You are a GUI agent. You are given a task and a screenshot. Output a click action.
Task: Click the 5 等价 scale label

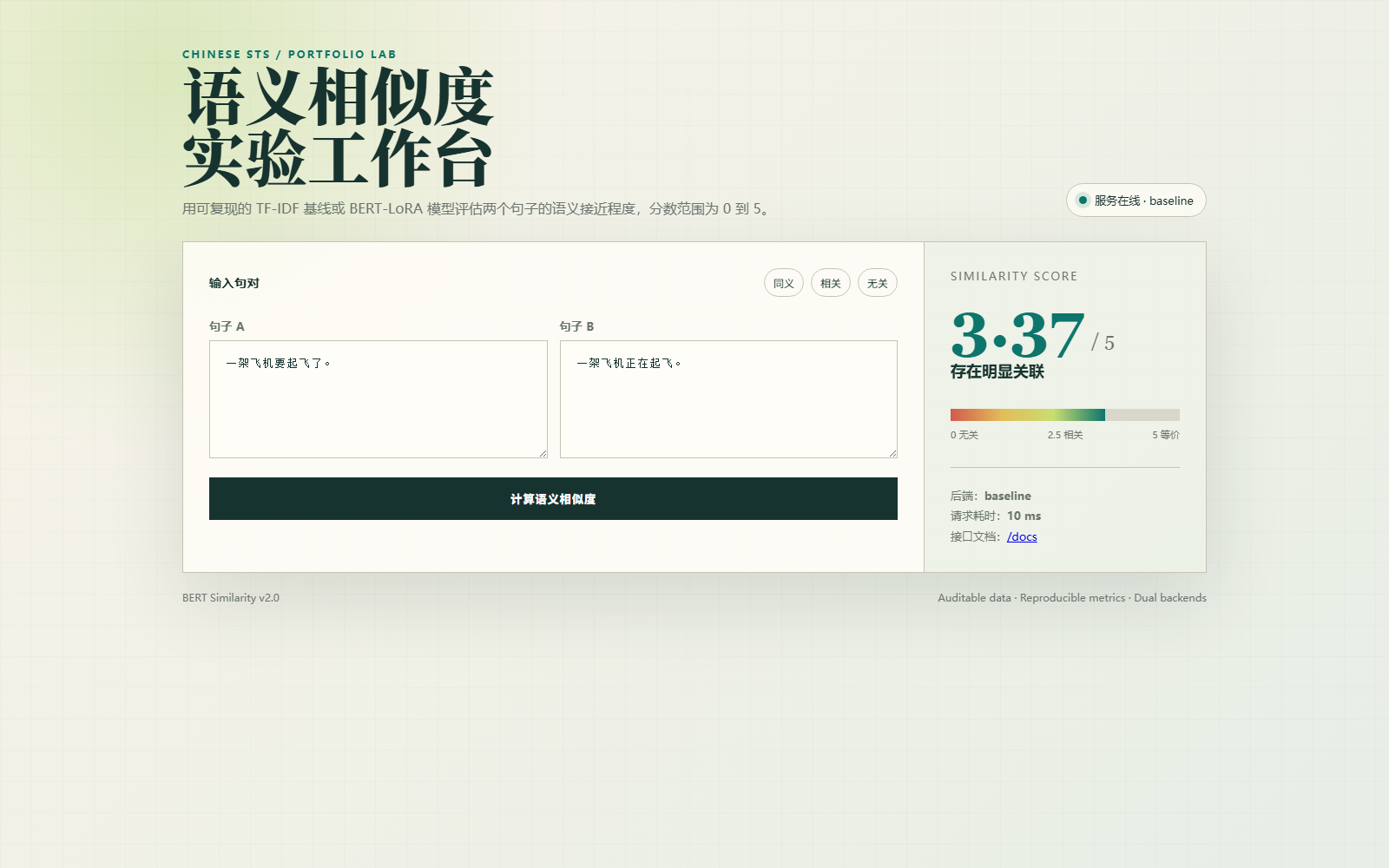point(1166,435)
